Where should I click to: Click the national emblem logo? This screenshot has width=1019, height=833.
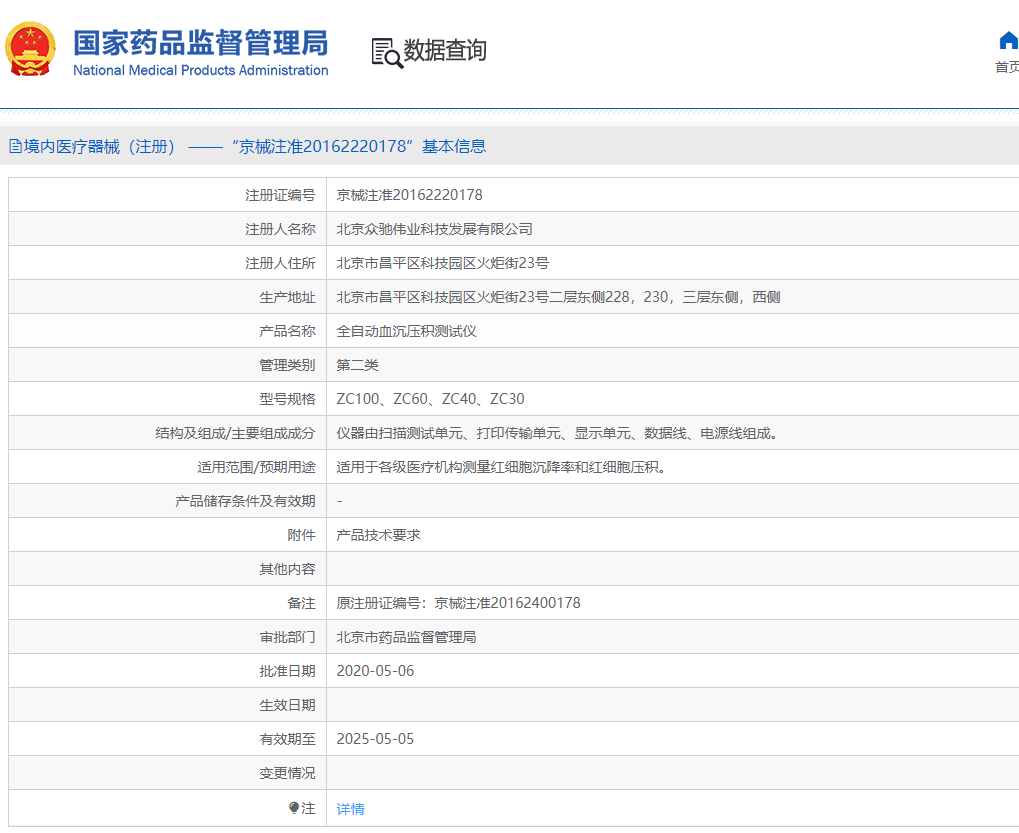(29, 49)
